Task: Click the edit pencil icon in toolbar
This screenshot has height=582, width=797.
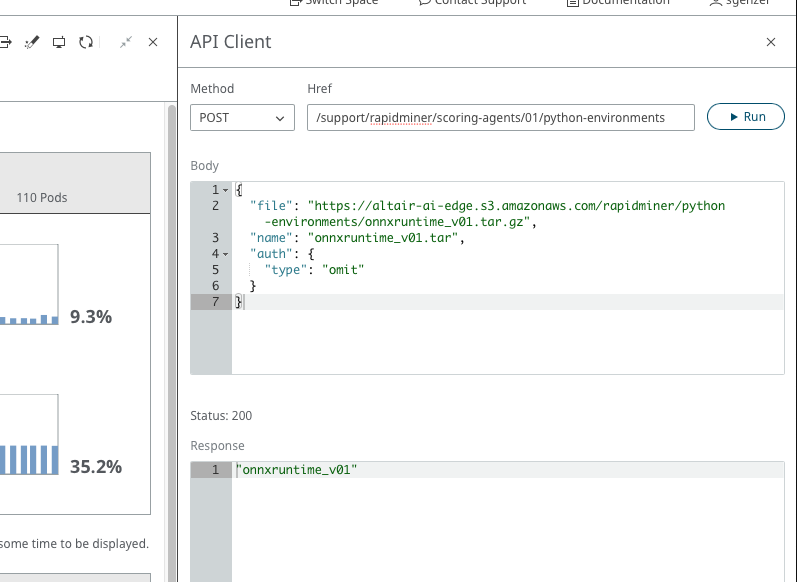Action: pyautogui.click(x=31, y=42)
